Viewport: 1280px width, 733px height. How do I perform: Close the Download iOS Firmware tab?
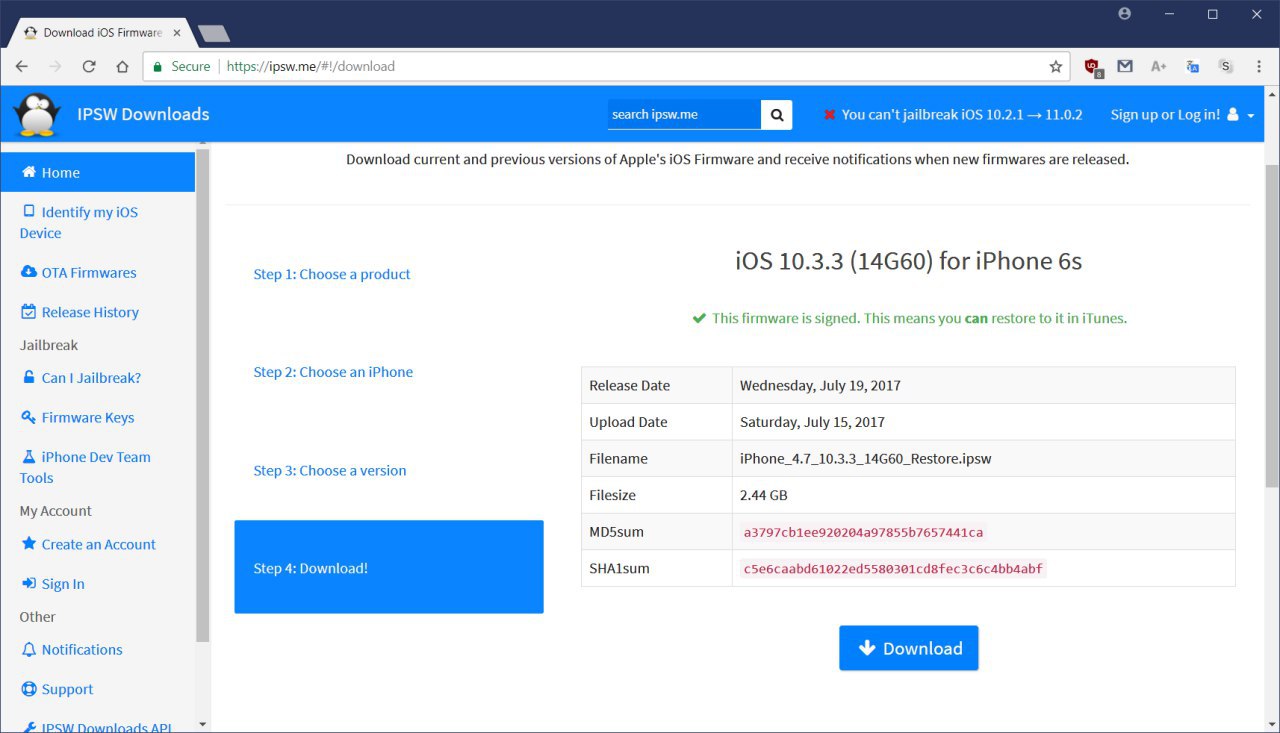177,33
